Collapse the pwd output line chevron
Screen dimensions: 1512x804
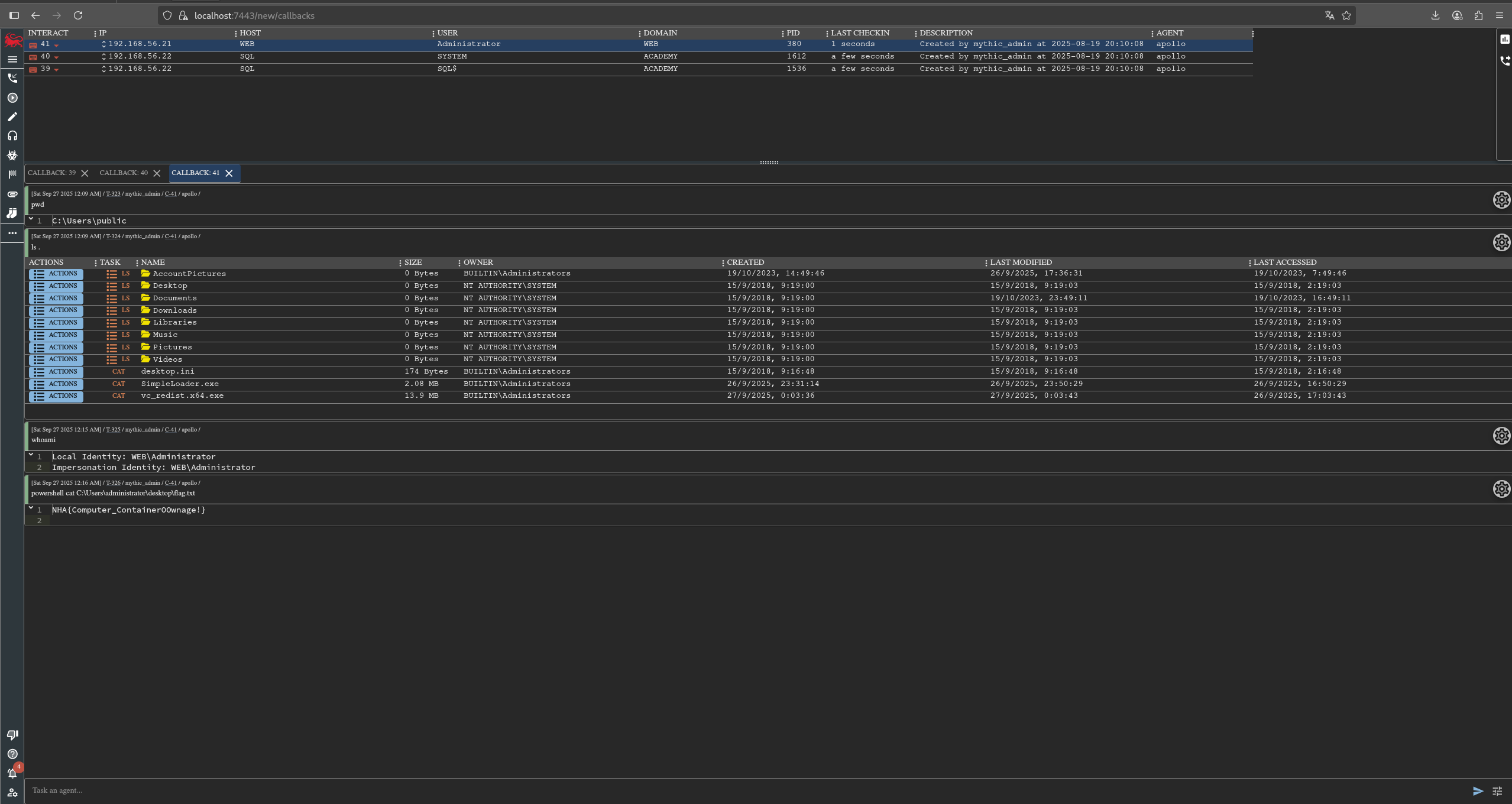tap(31, 219)
